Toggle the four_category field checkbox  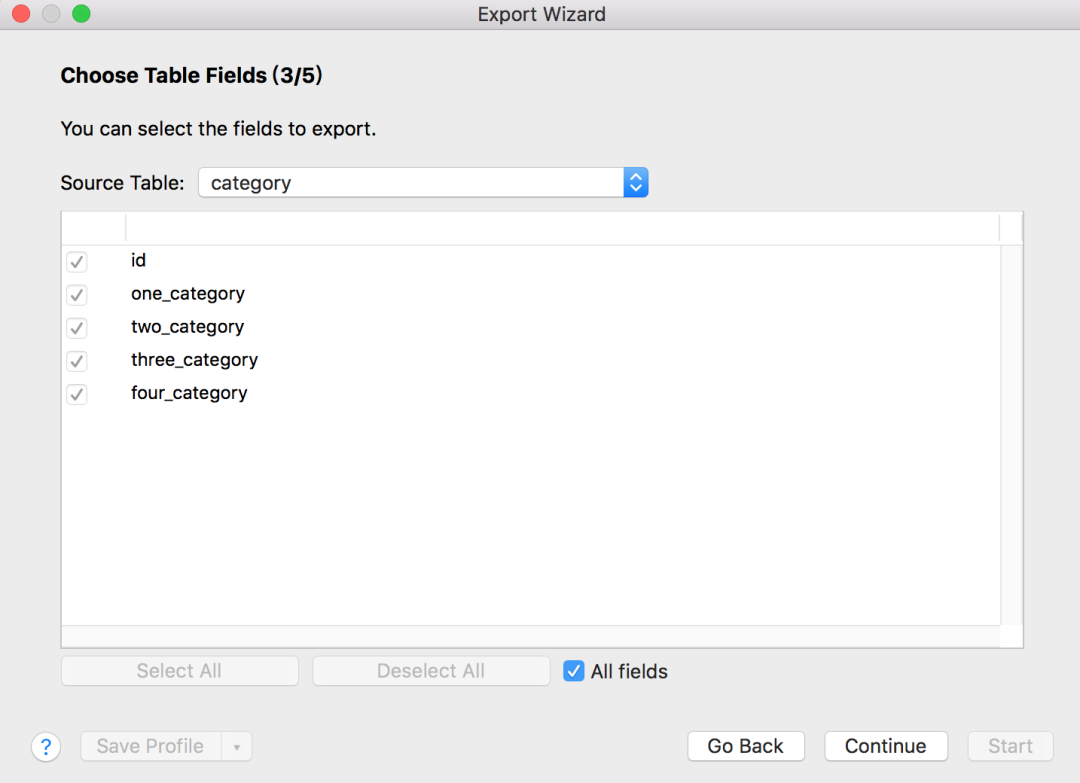point(77,394)
